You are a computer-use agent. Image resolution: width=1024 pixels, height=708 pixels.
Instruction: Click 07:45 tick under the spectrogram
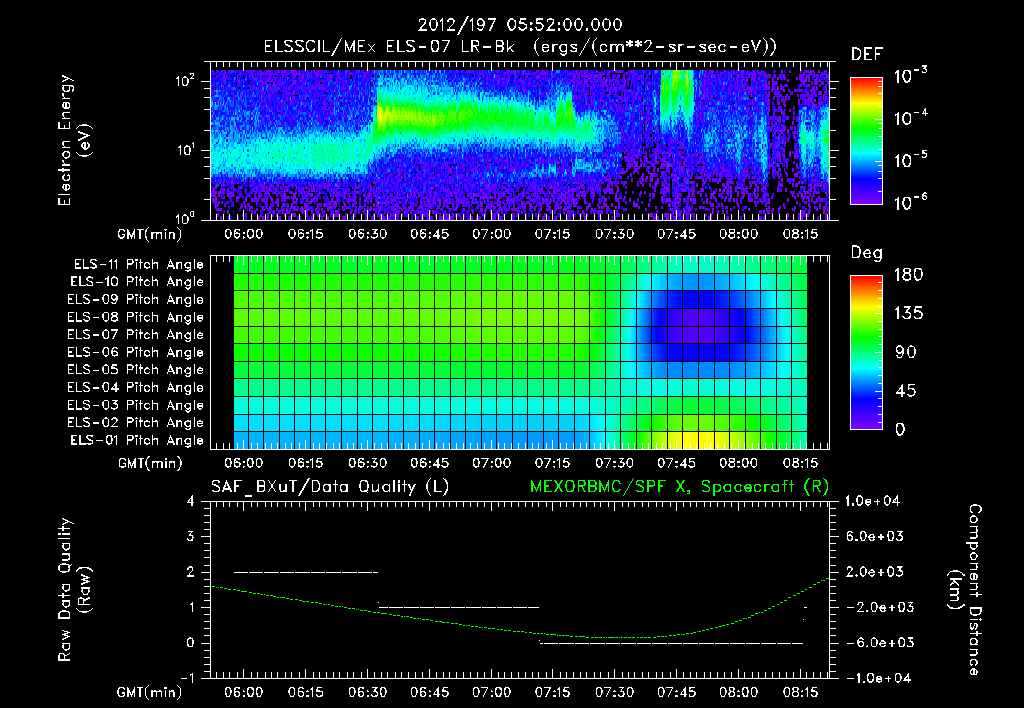[676, 234]
